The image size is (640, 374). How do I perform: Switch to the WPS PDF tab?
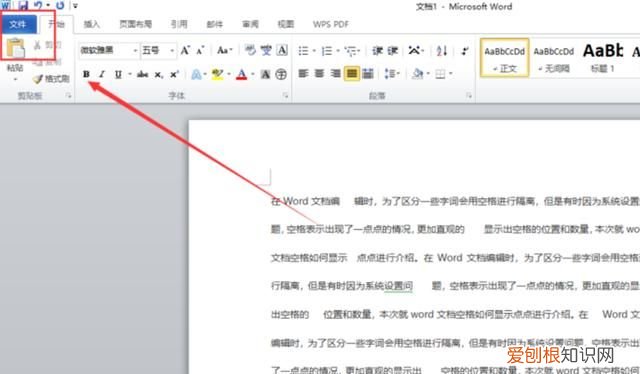(x=331, y=24)
